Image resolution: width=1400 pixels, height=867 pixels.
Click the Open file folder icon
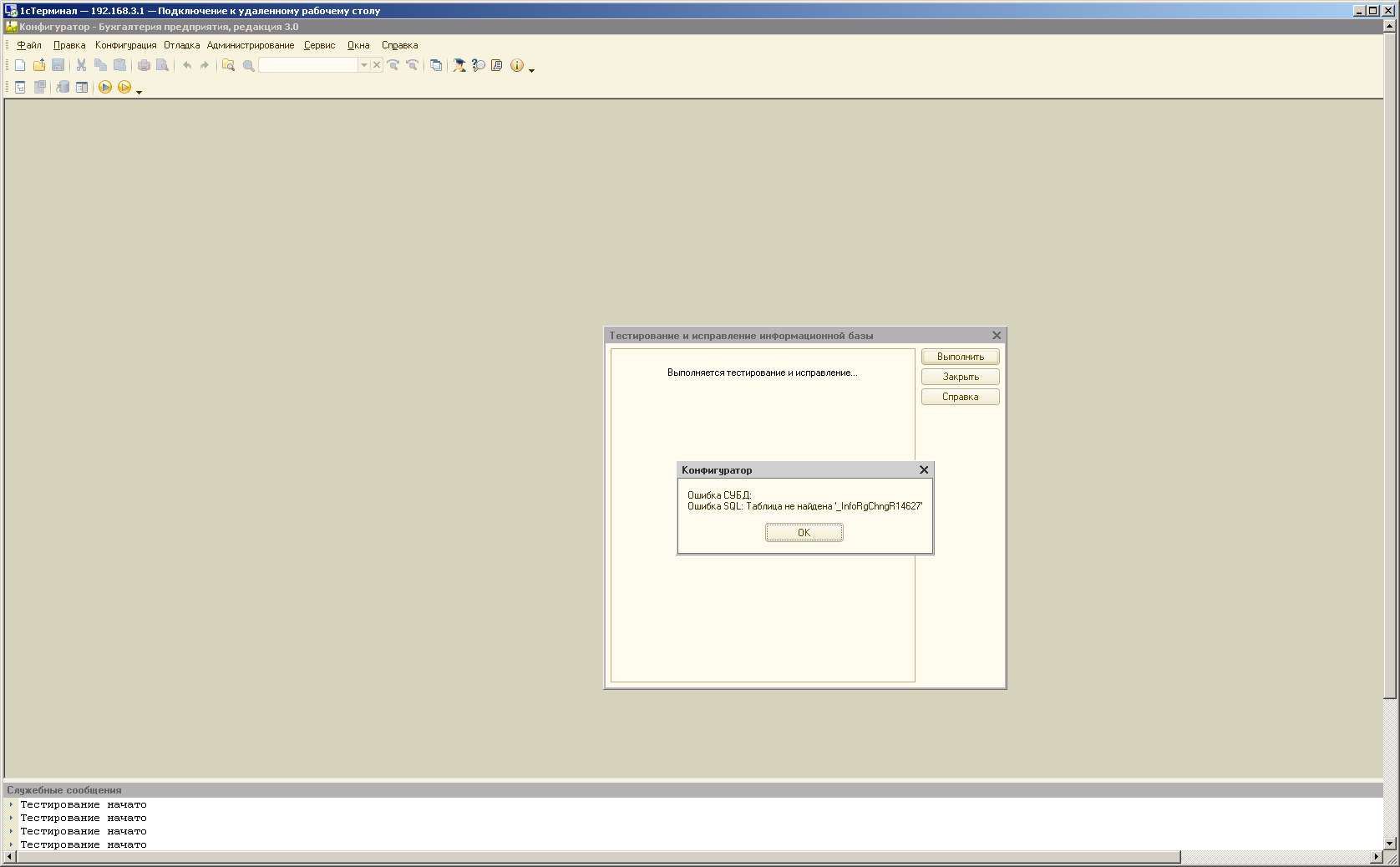click(39, 65)
